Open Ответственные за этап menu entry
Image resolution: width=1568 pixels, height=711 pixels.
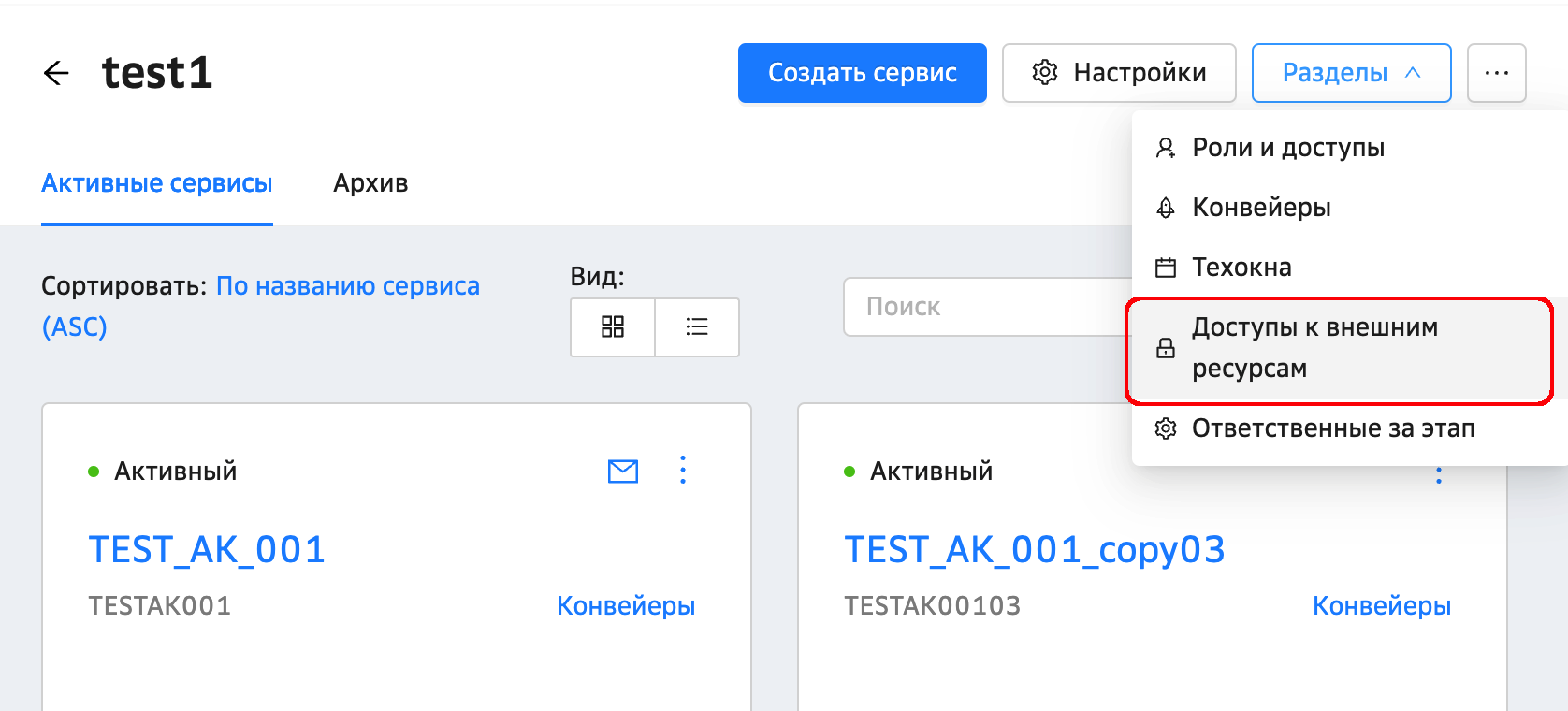1332,428
